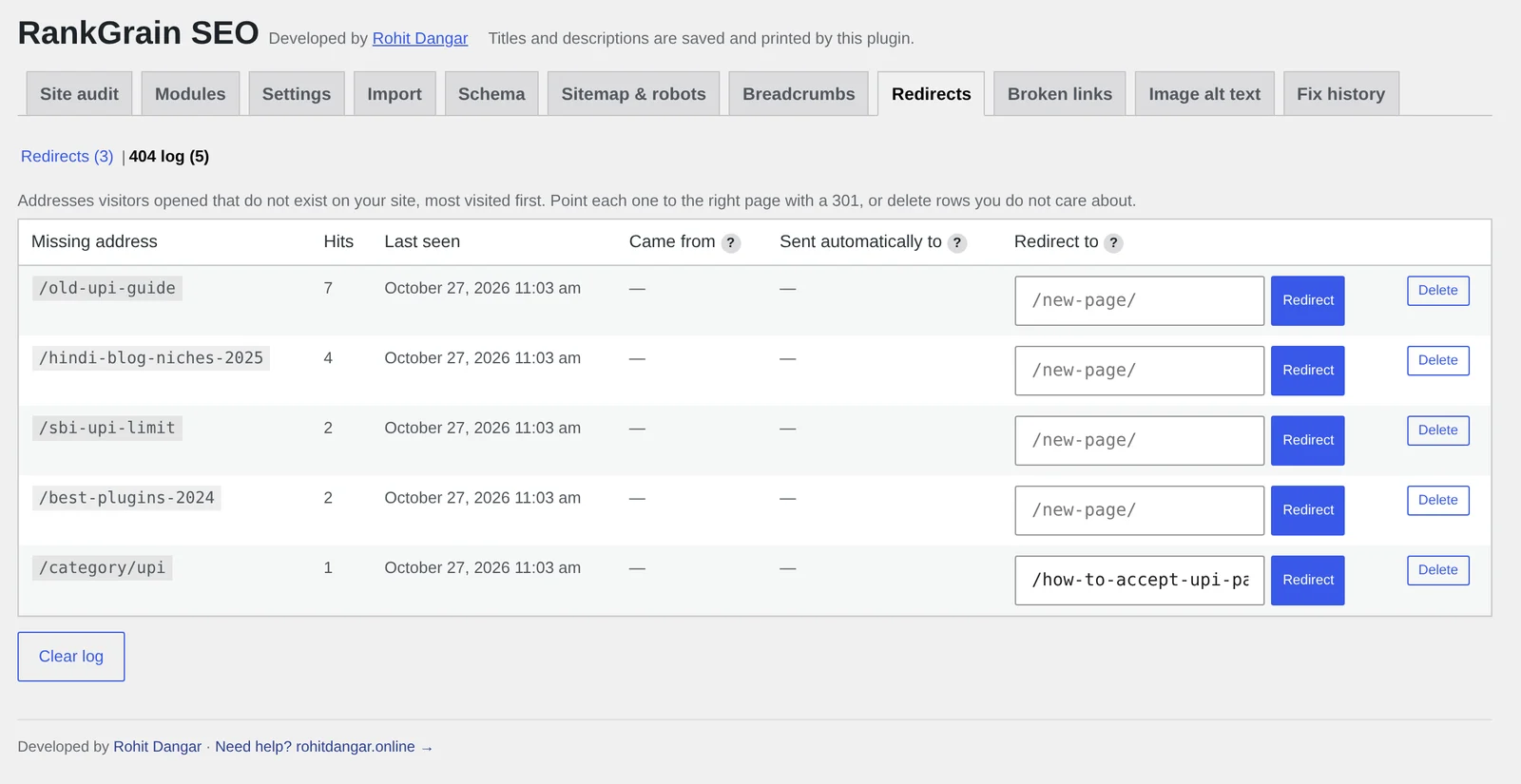The height and width of the screenshot is (784, 1521).
Task: Delete the /hindi-blog-niches-2025 row
Action: pyautogui.click(x=1438, y=361)
